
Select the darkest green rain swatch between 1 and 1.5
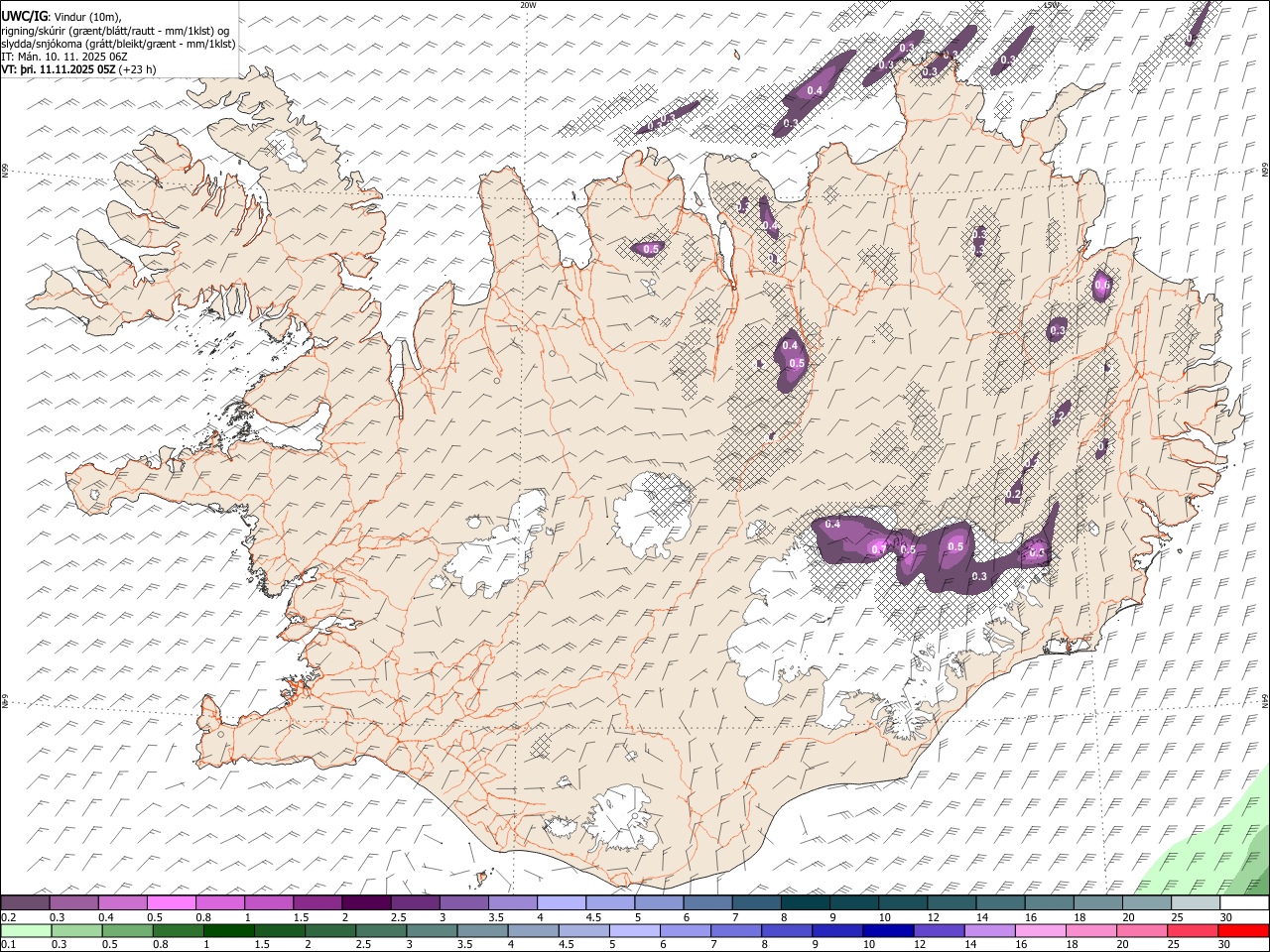(x=228, y=930)
